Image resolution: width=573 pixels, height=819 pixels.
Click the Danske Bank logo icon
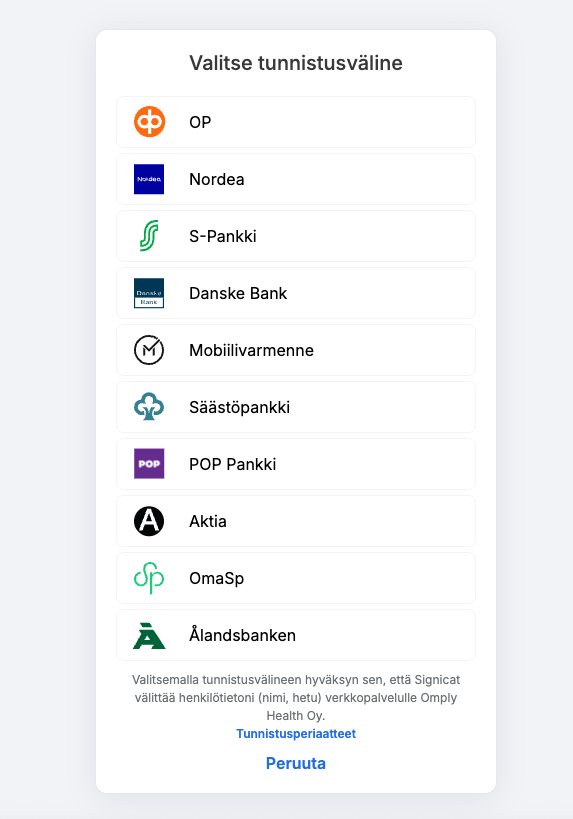[149, 293]
